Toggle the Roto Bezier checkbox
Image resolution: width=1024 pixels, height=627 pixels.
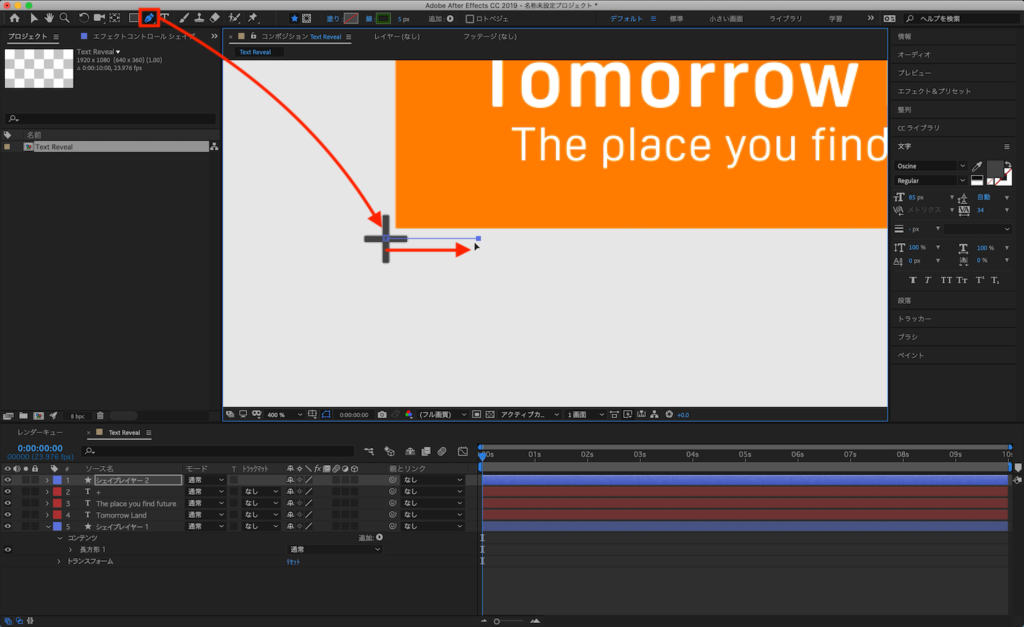click(x=470, y=19)
